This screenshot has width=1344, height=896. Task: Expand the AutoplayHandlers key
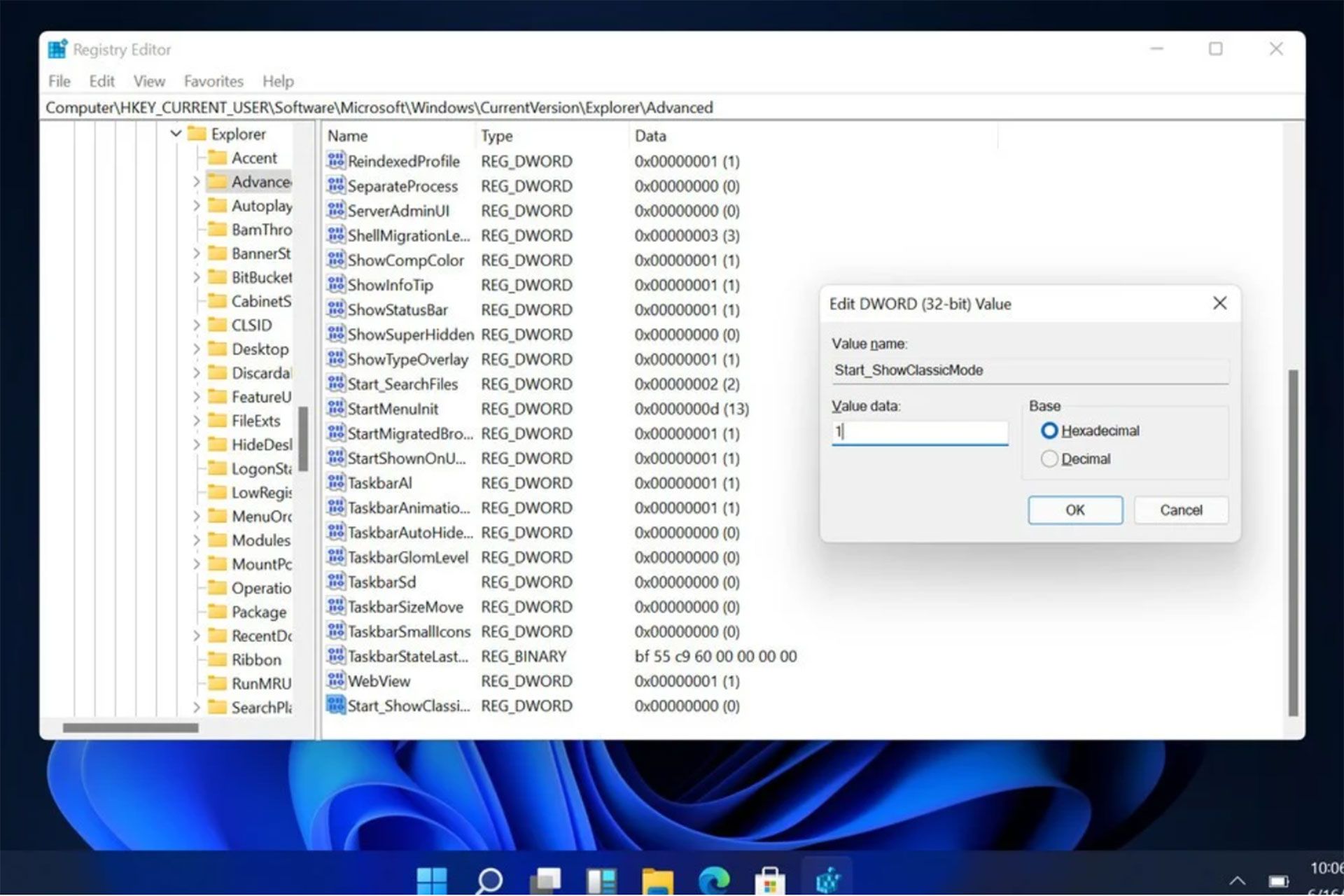point(196,205)
